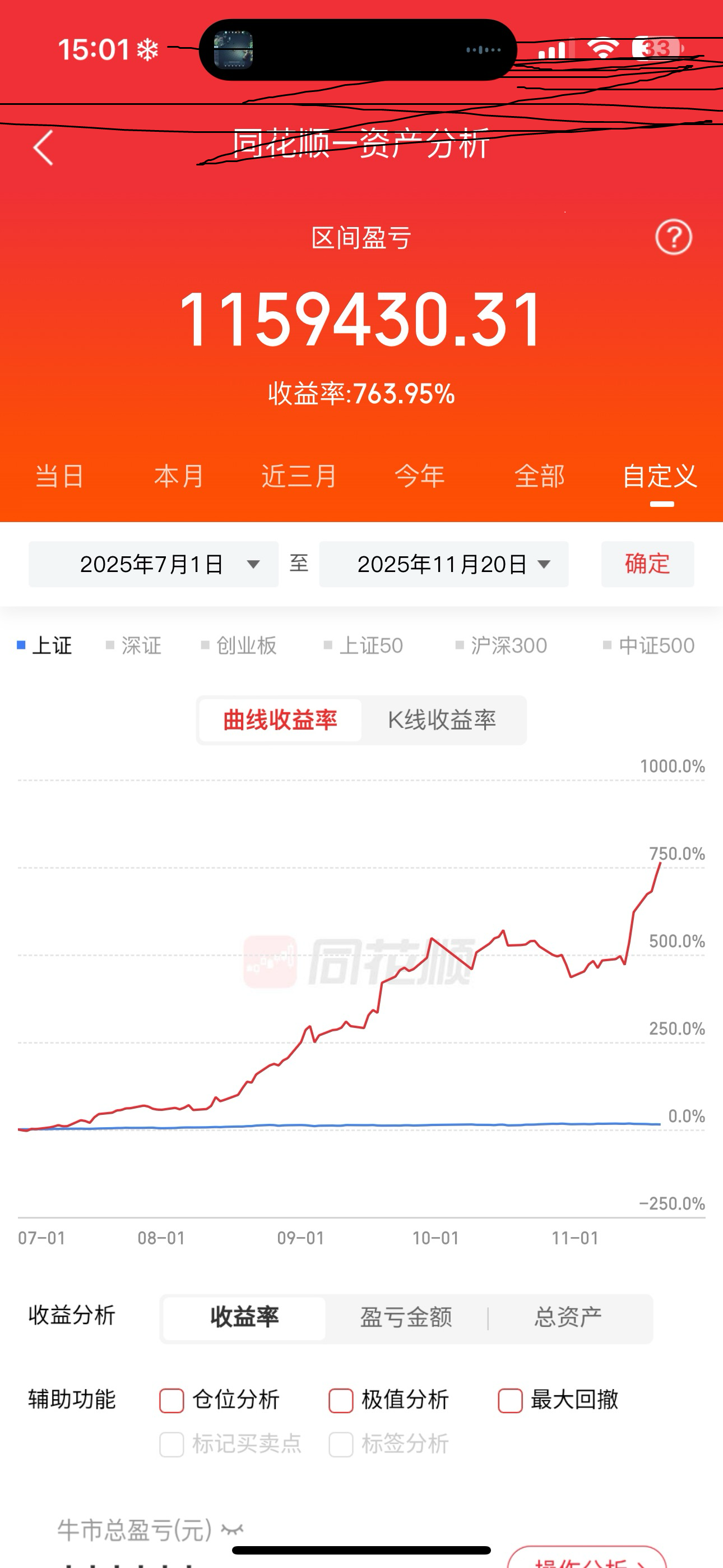Tap the 牛市总盈亏(元) label
Screen dimensions: 723x1568
[135, 1530]
